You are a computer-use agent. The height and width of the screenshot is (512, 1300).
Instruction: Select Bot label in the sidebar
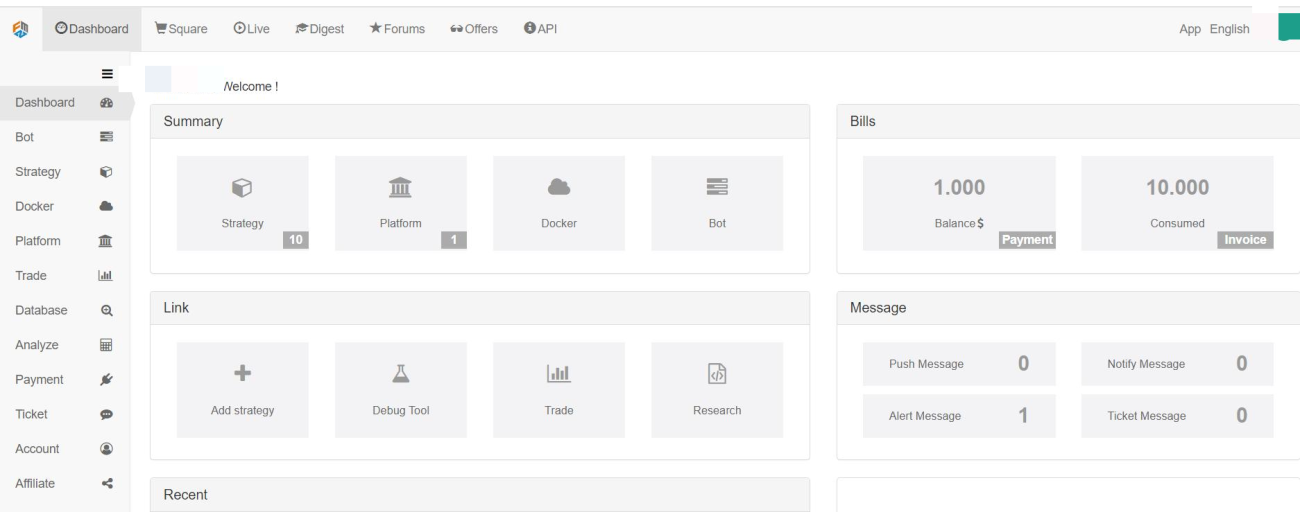pyautogui.click(x=25, y=137)
